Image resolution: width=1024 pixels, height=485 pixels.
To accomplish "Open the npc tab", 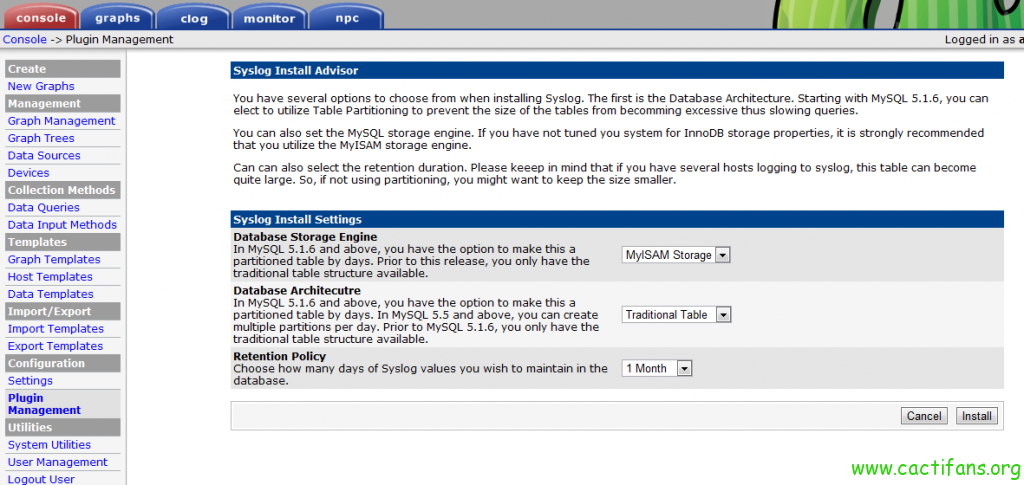I will point(346,16).
